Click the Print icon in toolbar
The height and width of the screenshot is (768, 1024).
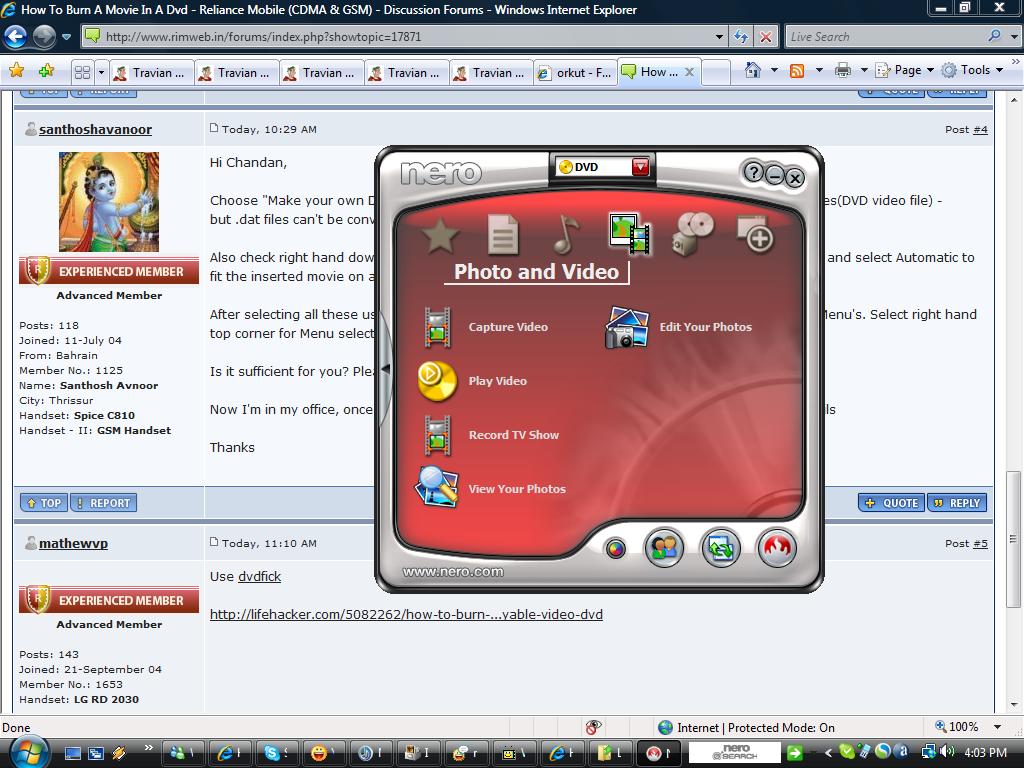coord(843,70)
